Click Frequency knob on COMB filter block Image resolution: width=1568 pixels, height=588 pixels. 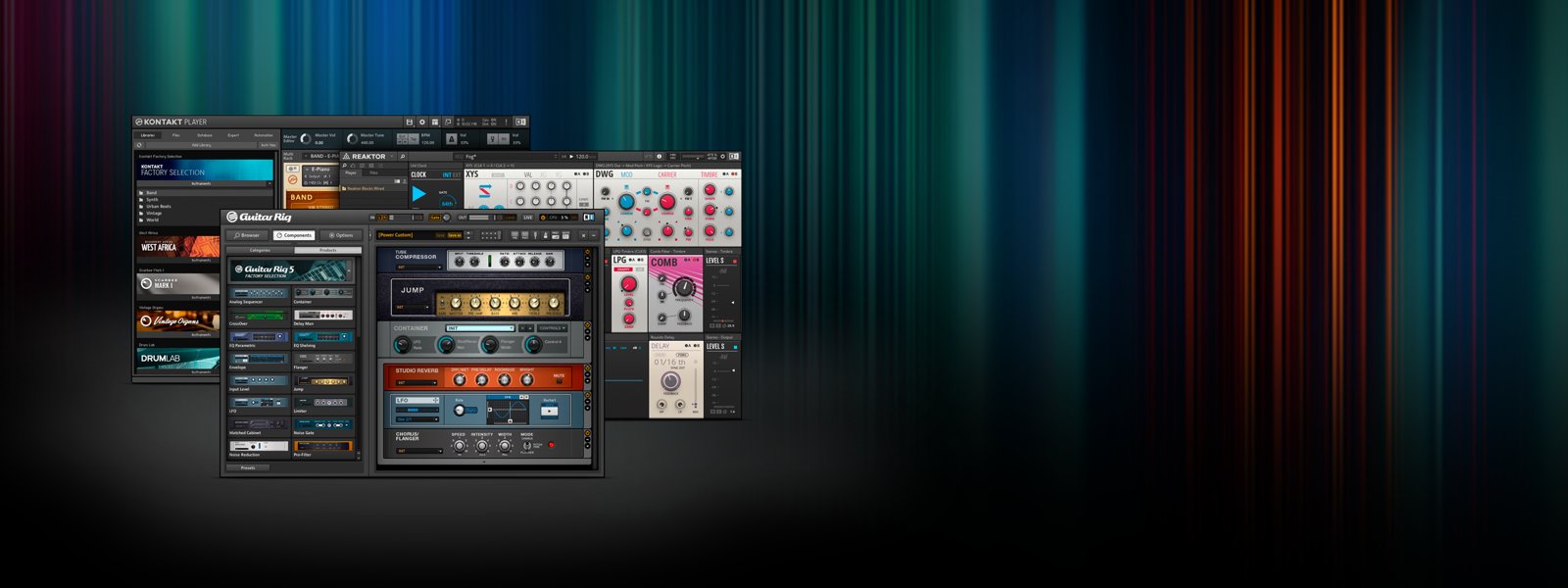point(684,287)
